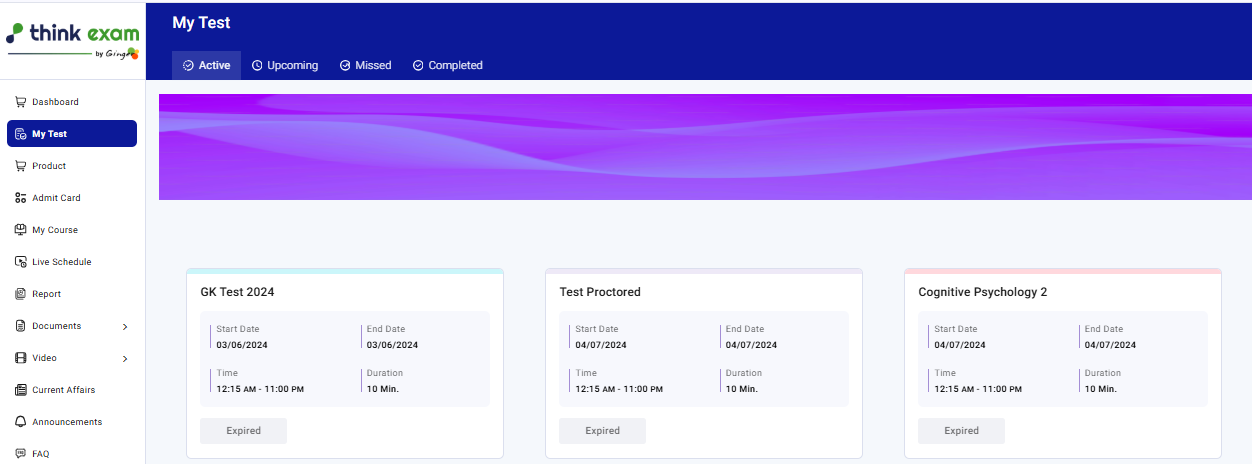
Task: Click the Report icon in sidebar
Action: click(x=21, y=294)
